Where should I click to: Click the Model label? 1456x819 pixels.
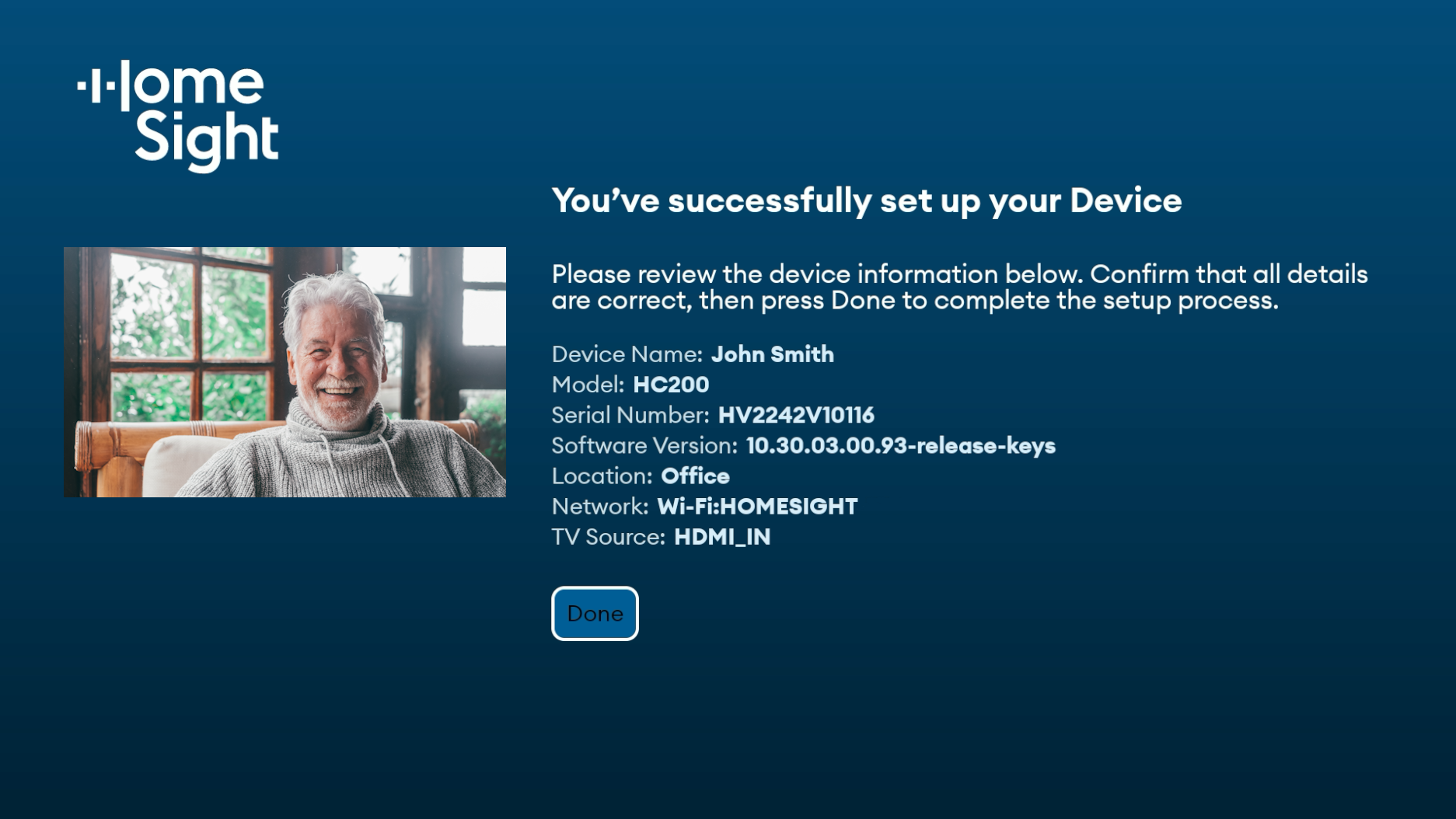[x=588, y=385]
